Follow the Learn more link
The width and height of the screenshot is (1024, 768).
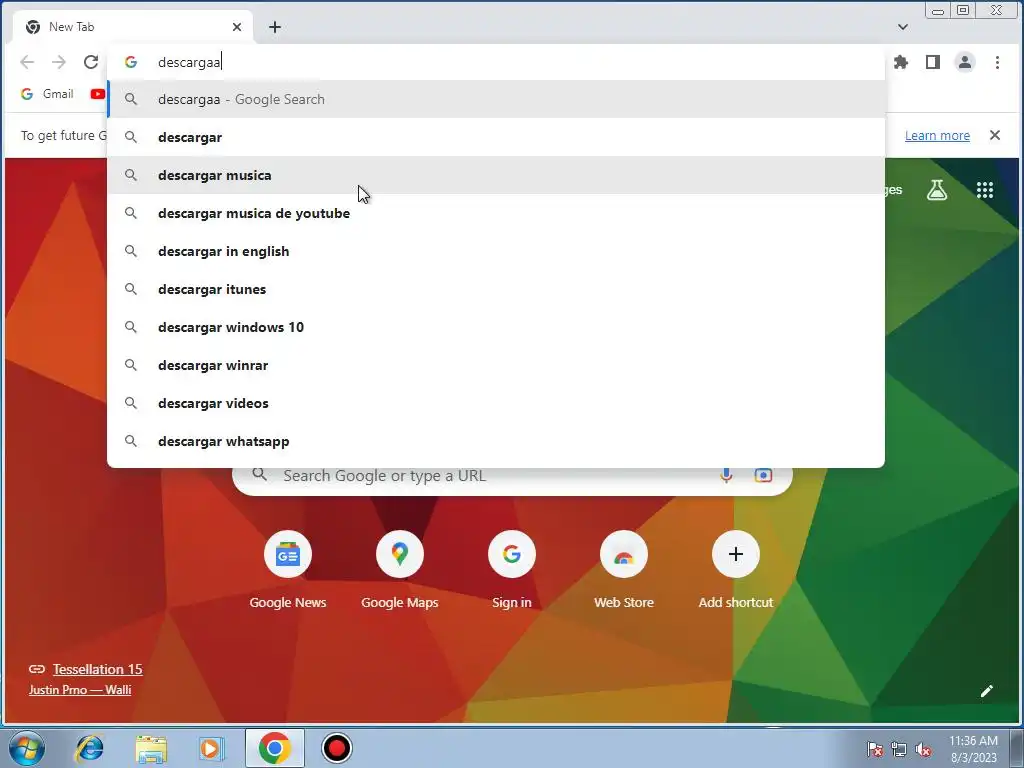pos(937,135)
